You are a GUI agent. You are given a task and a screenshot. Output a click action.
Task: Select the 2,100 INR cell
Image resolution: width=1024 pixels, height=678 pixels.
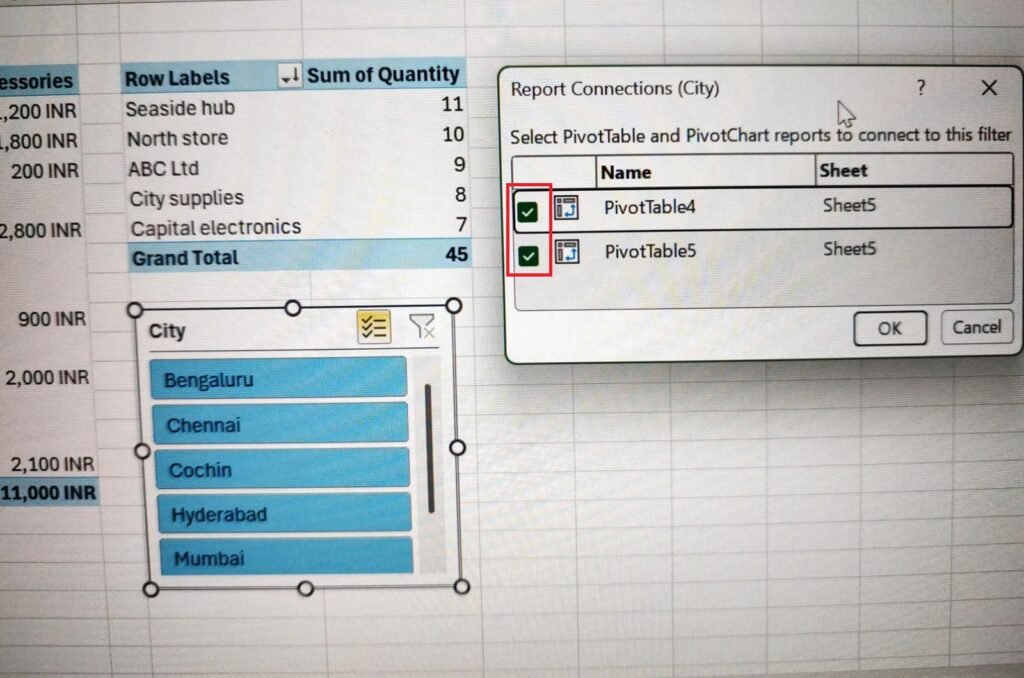click(52, 464)
